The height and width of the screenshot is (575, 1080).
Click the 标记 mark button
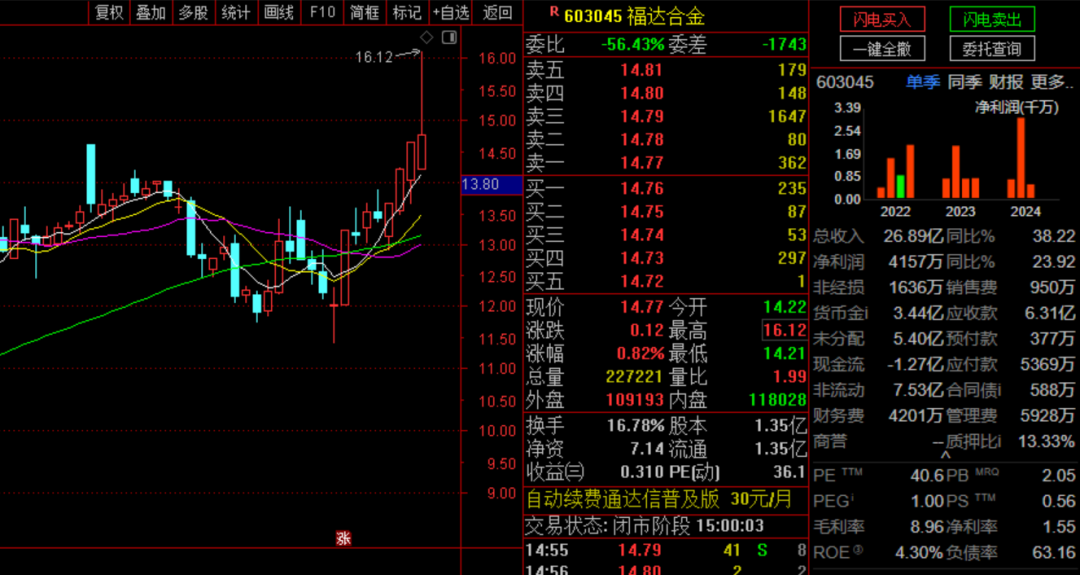tap(406, 12)
